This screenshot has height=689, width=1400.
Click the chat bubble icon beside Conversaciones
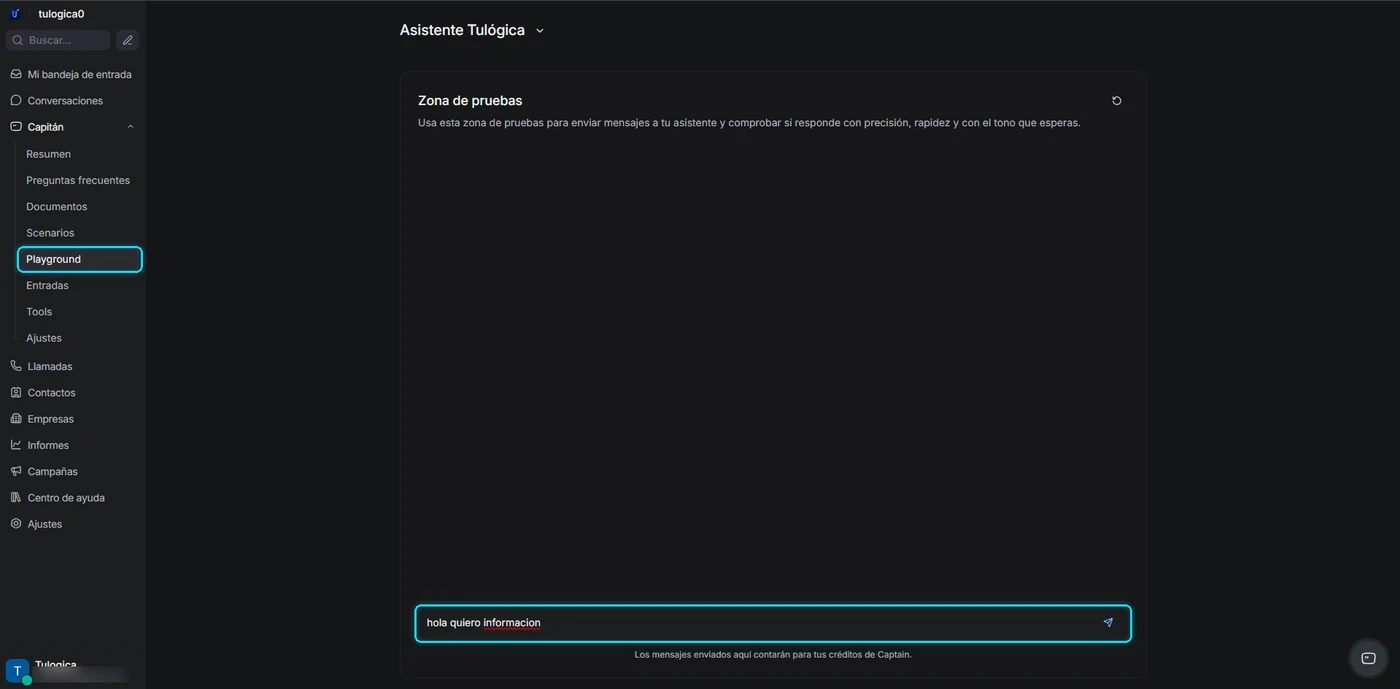[x=16, y=100]
